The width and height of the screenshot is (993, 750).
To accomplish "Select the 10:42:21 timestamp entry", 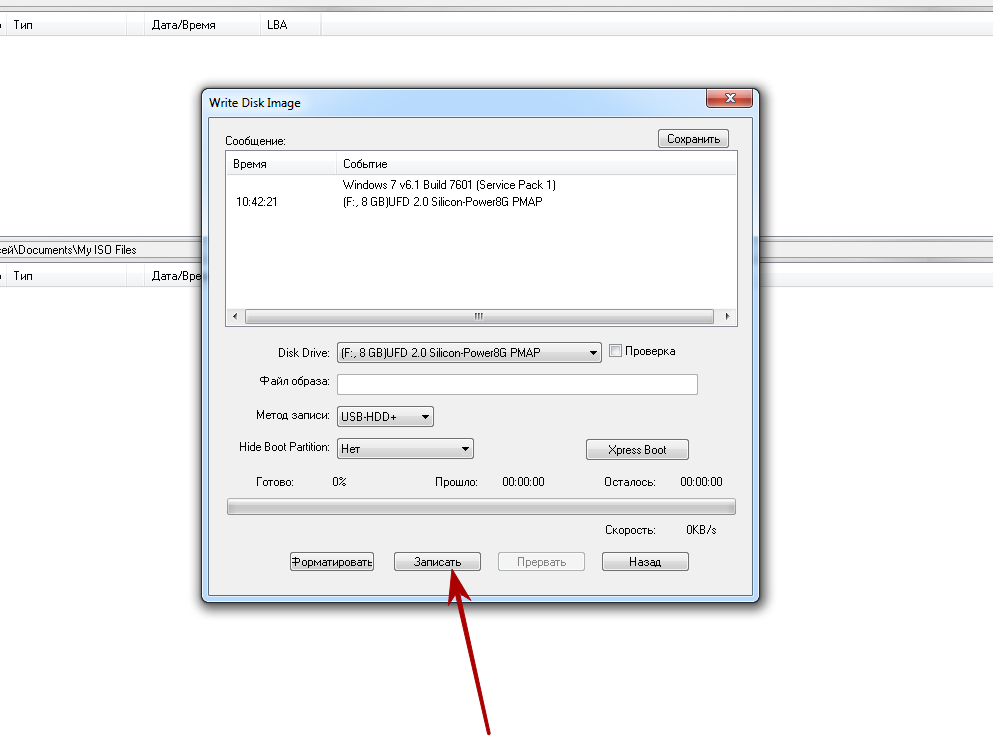I will point(256,202).
